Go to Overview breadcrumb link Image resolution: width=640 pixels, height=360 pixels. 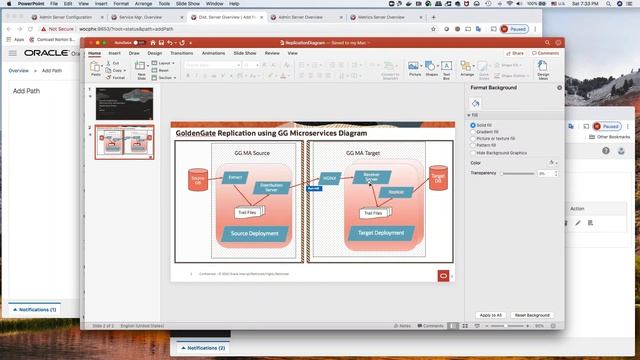[19, 71]
